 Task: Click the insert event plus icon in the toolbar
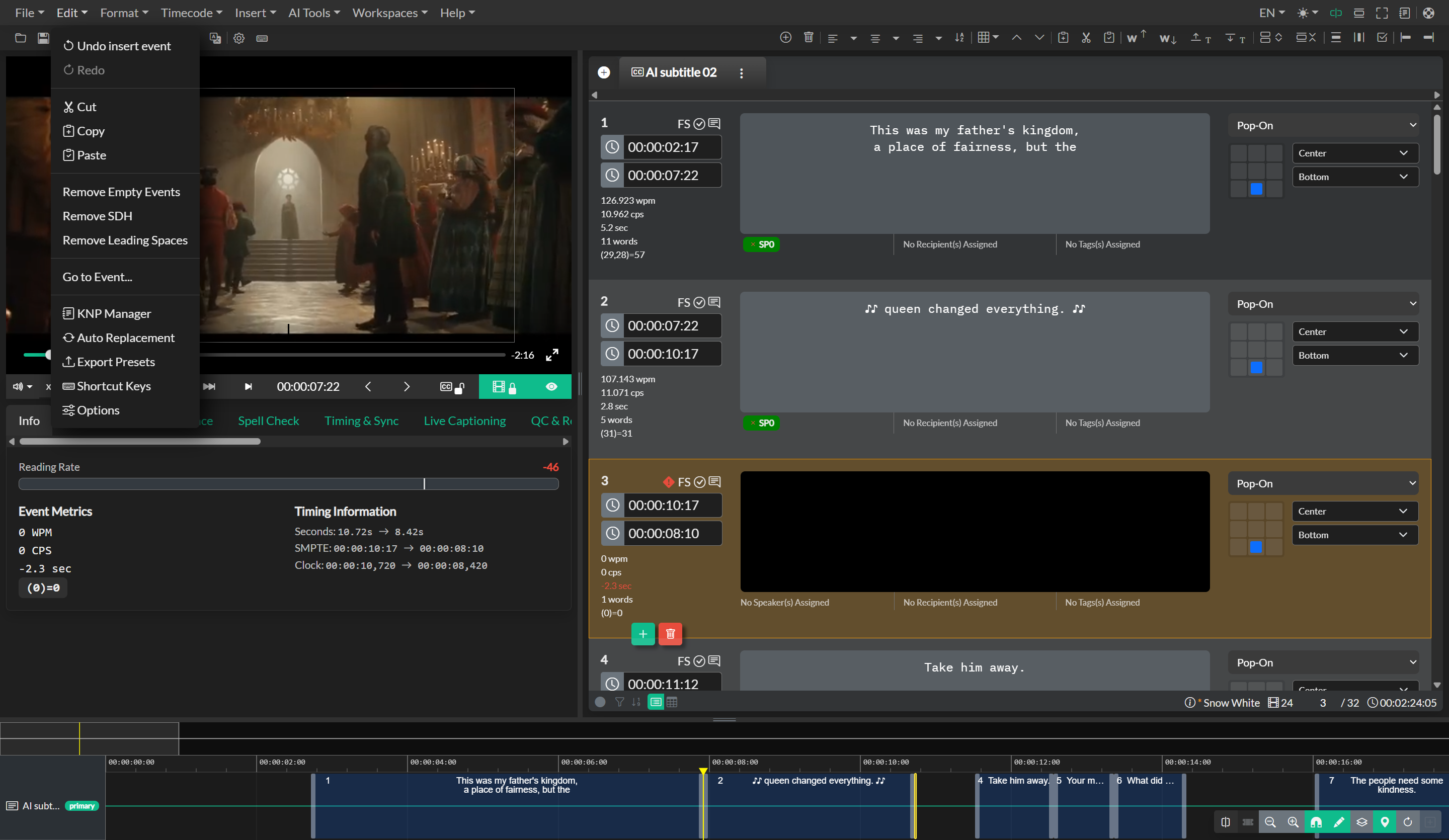(785, 37)
